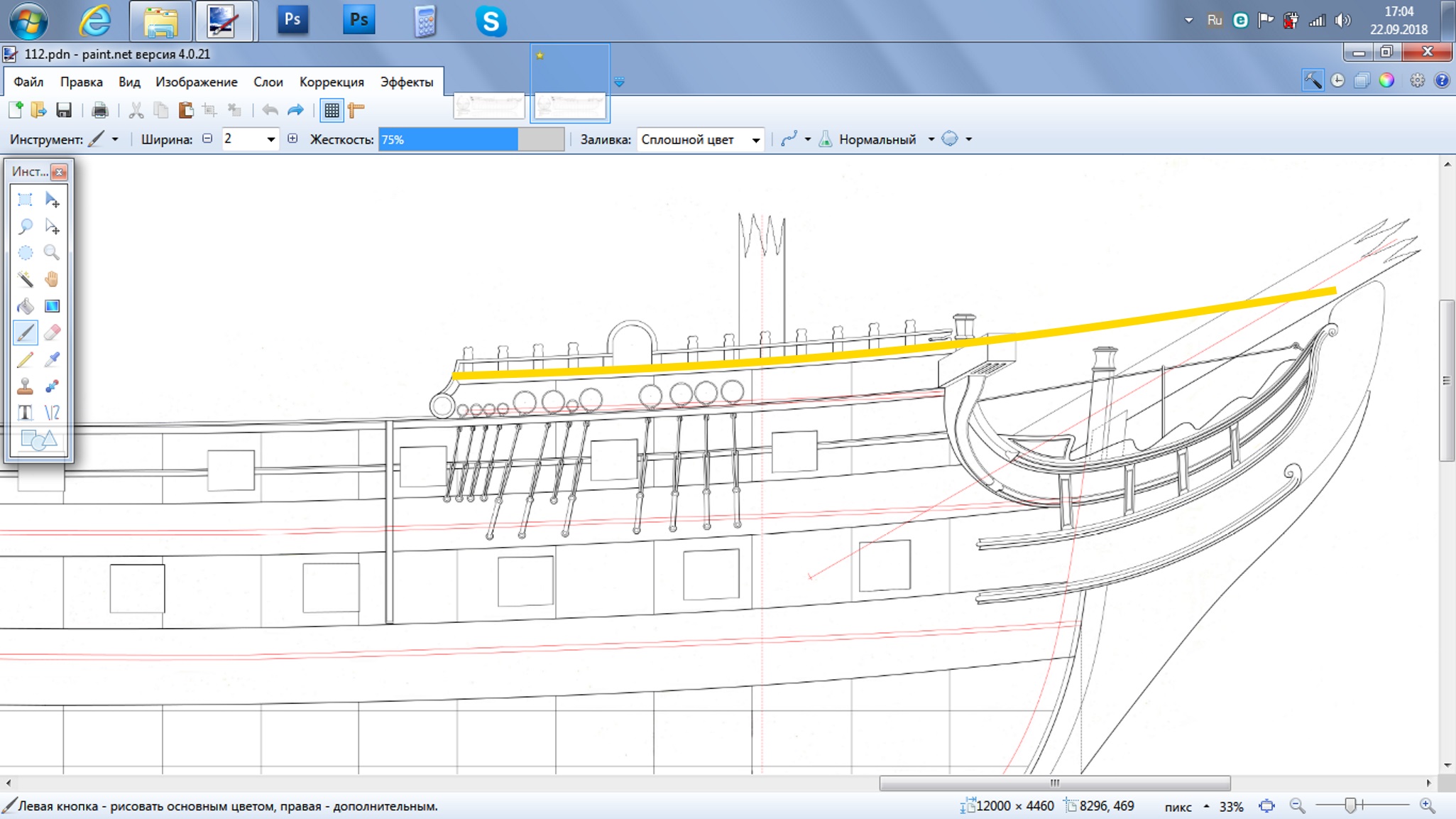
Task: Select the Pencil tool
Action: tap(25, 359)
